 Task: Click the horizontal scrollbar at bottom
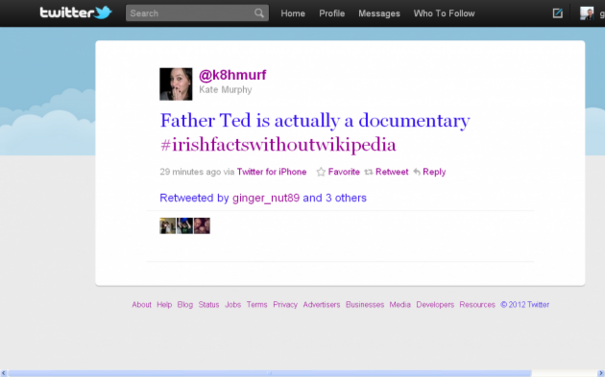270,373
